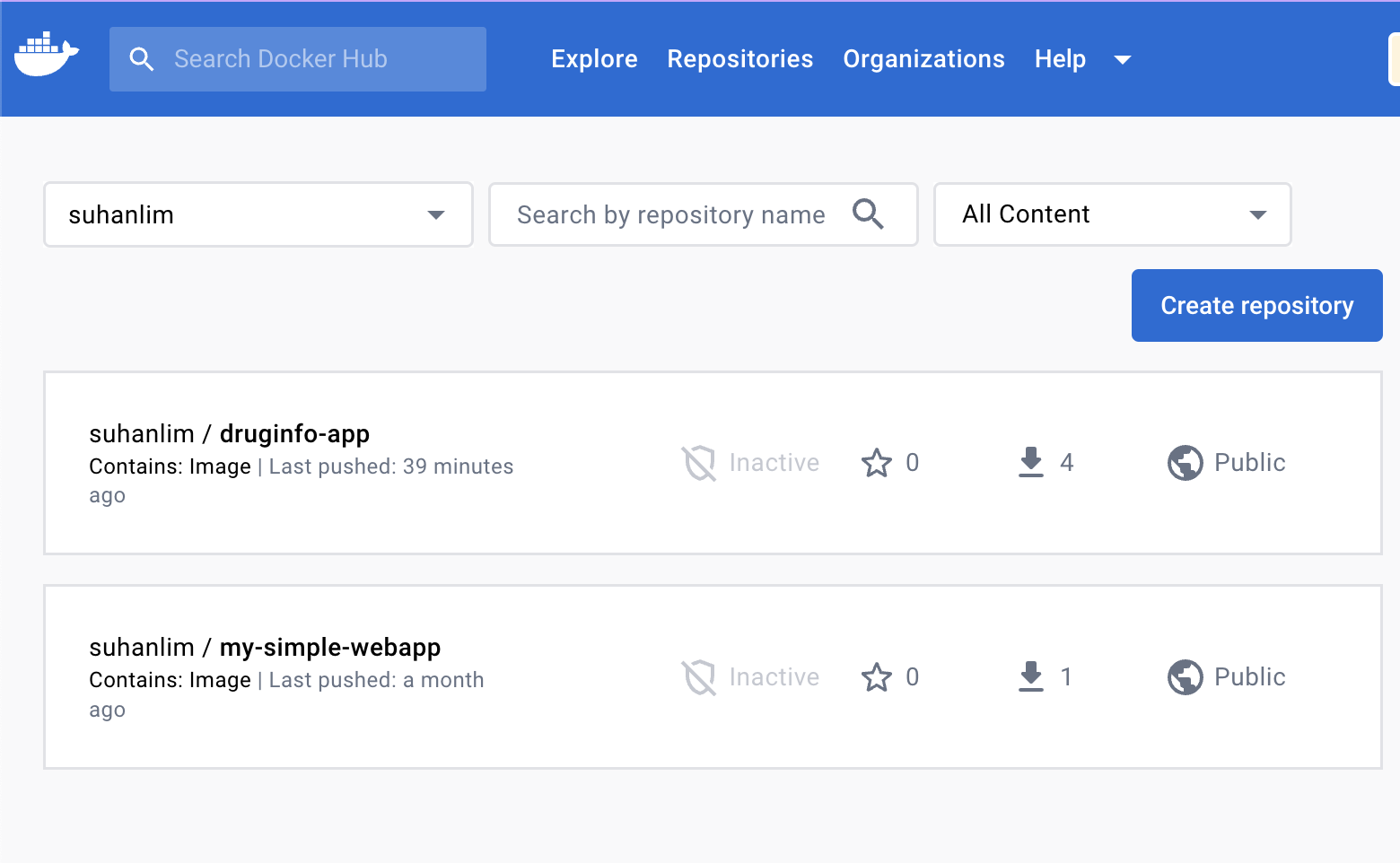Screen dimensions: 1400x863
Task: Open the suhanlim namespace dropdown
Action: [258, 214]
